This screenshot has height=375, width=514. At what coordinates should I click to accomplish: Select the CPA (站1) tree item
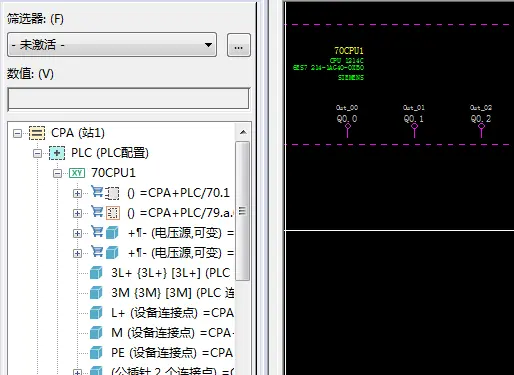click(78, 133)
